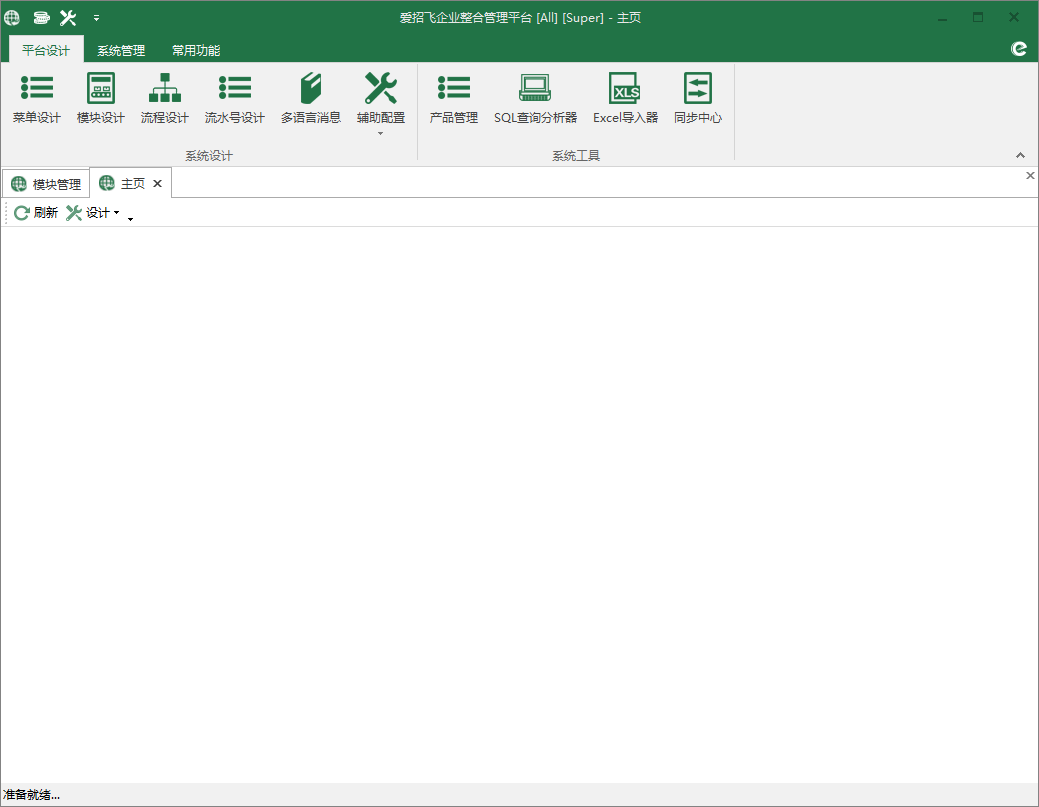Expand quick access toolbar customize arrow
Image resolution: width=1039 pixels, height=807 pixels.
pyautogui.click(x=97, y=18)
